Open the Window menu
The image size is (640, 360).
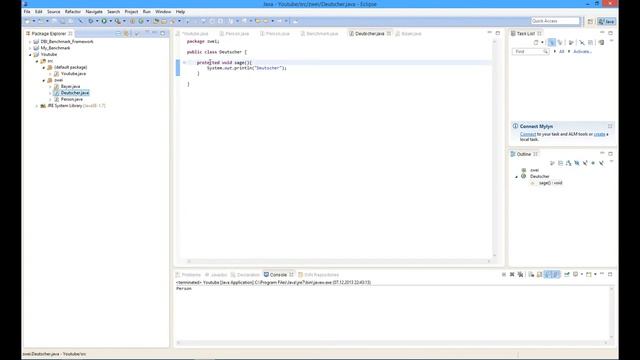pyautogui.click(x=163, y=12)
